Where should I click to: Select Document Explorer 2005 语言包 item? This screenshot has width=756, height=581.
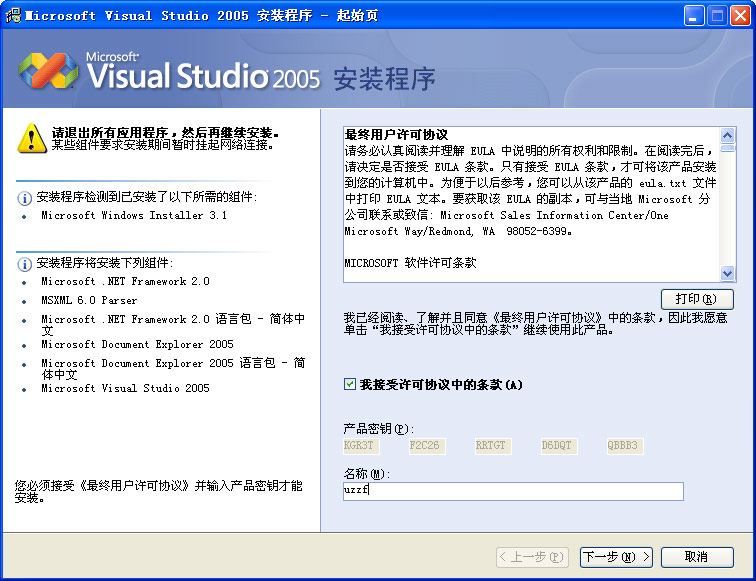173,368
